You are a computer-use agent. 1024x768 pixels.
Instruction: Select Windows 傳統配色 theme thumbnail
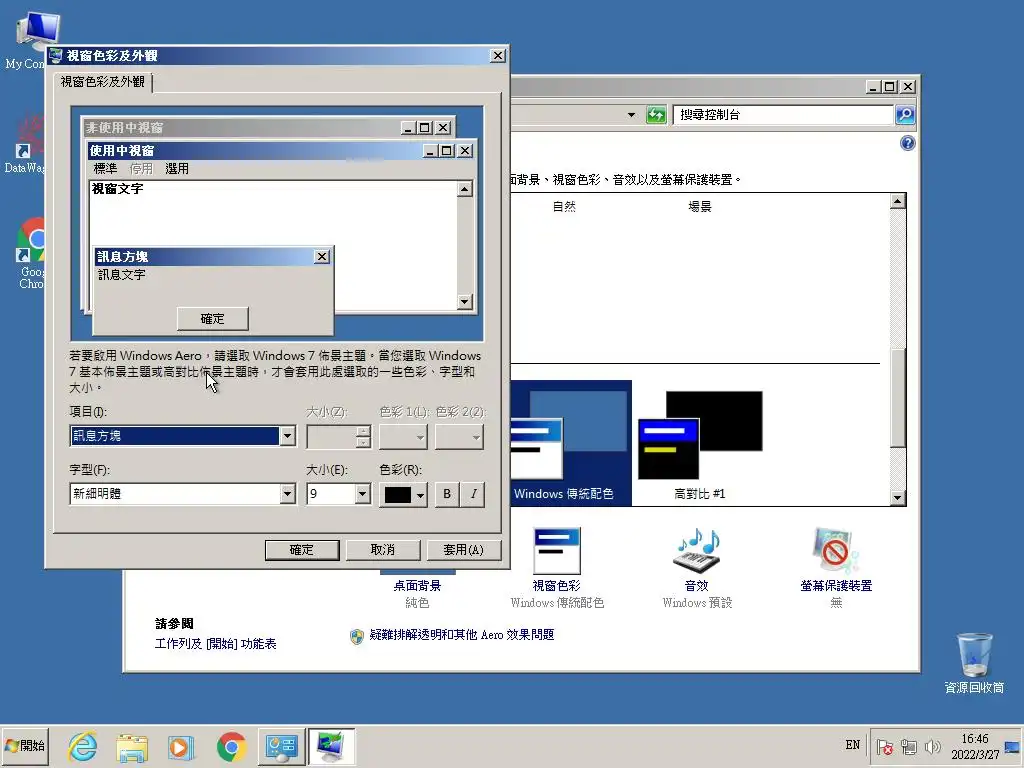tap(571, 443)
